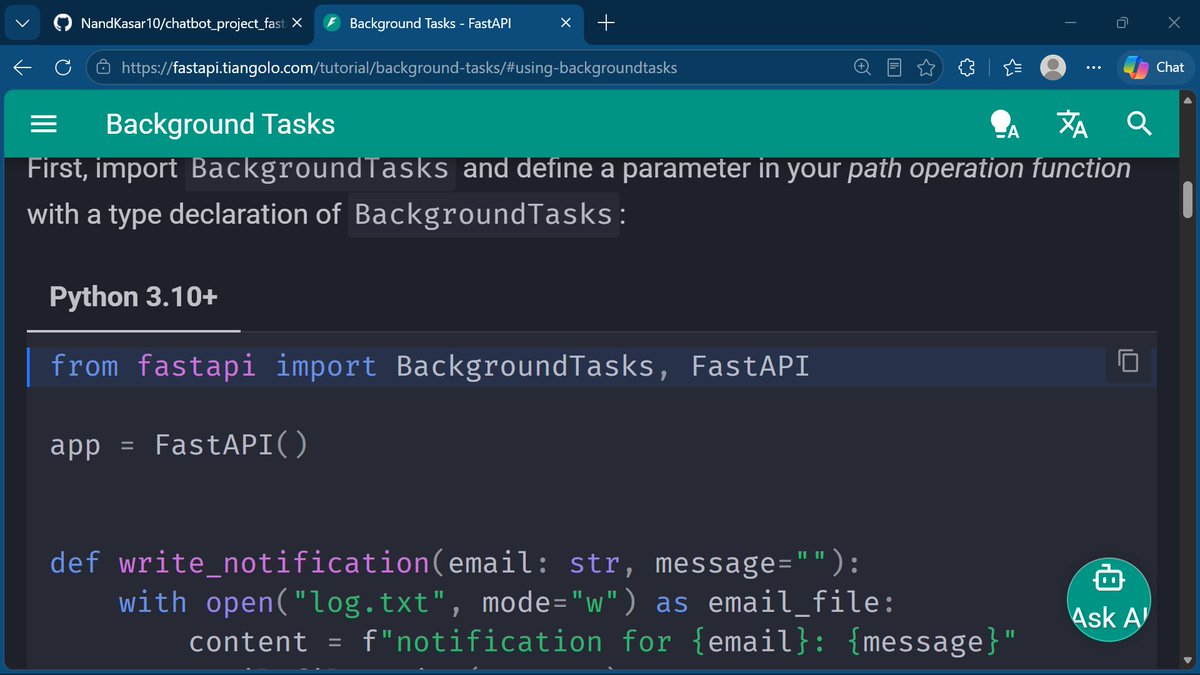Open the favorites list icon
The height and width of the screenshot is (675, 1200).
point(1013,67)
